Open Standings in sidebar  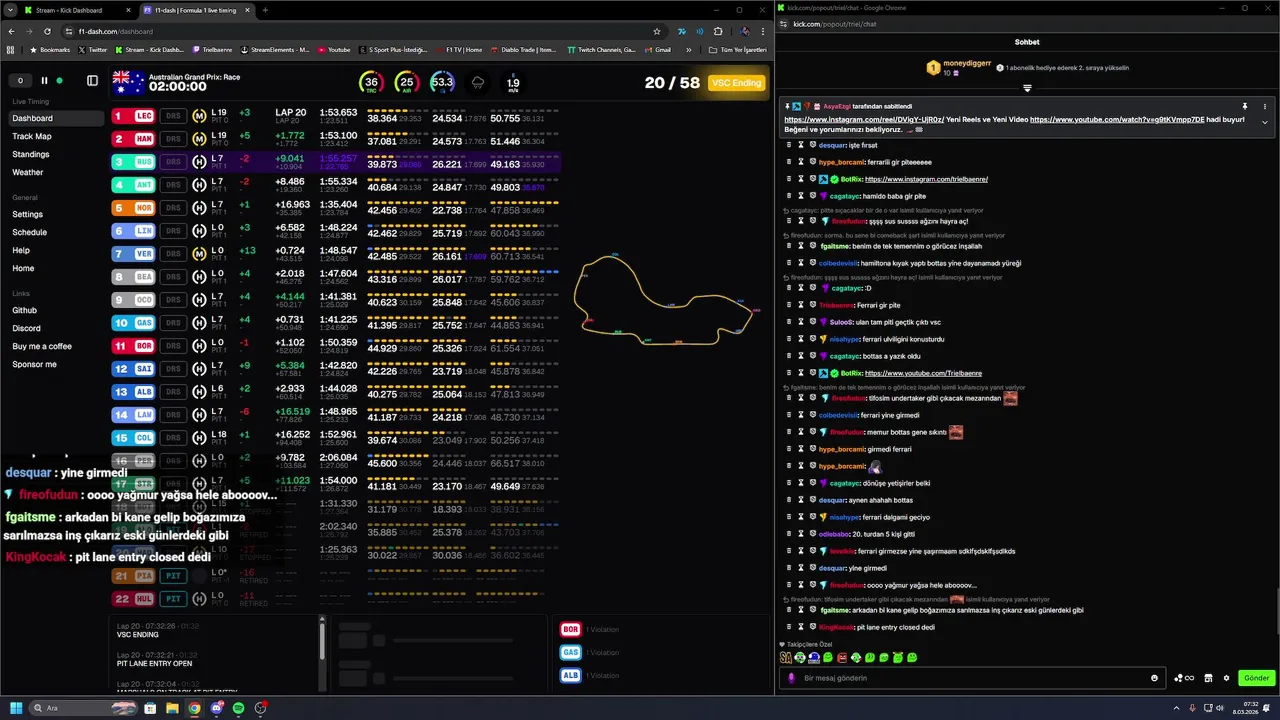coord(31,154)
